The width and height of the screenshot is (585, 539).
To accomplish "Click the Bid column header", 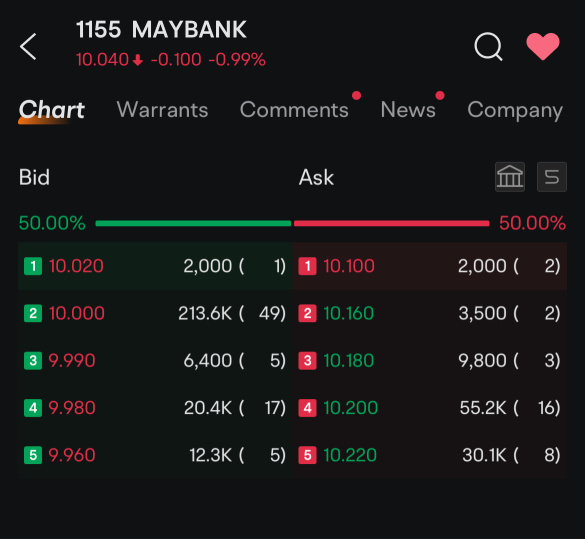I will point(34,177).
